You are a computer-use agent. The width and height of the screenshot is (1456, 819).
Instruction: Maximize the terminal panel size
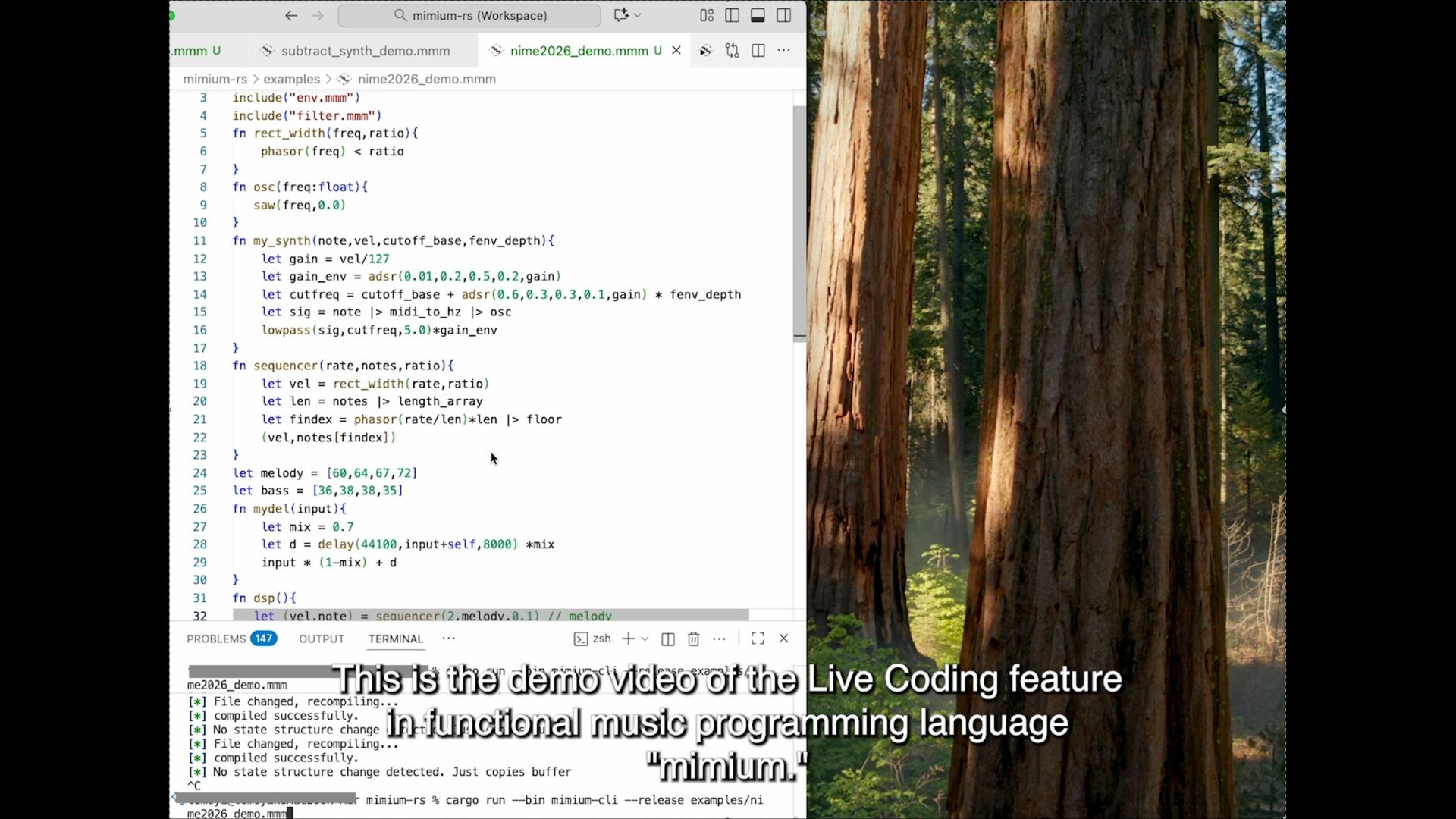(x=758, y=639)
